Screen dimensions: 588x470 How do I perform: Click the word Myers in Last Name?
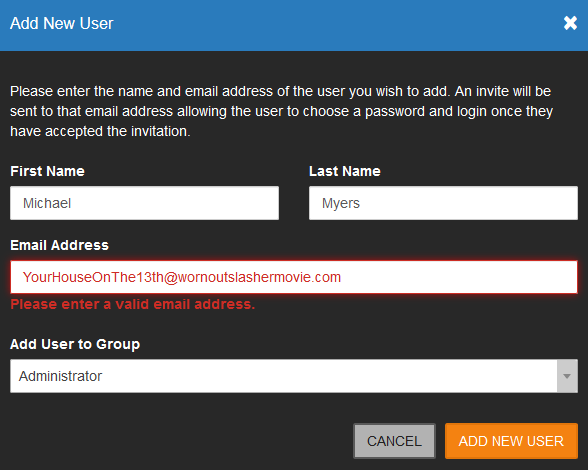(340, 203)
